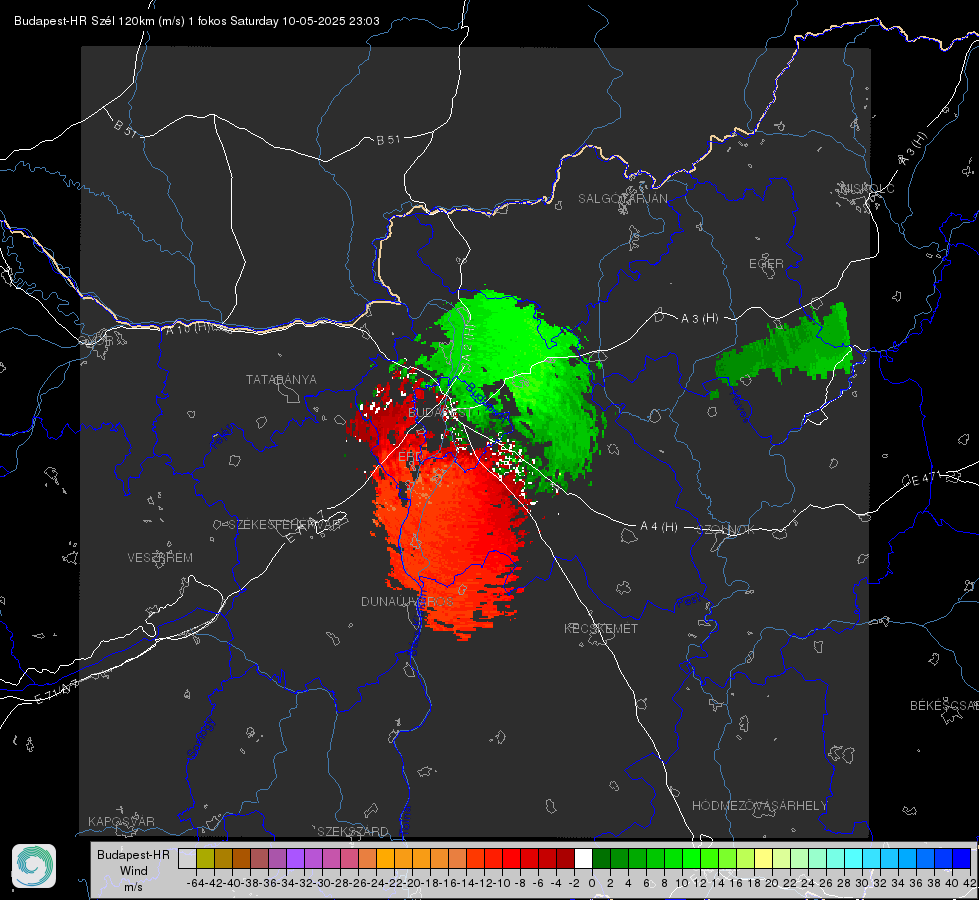Click the SZEKESFEHERVAR city label
The image size is (979, 900).
[x=284, y=525]
